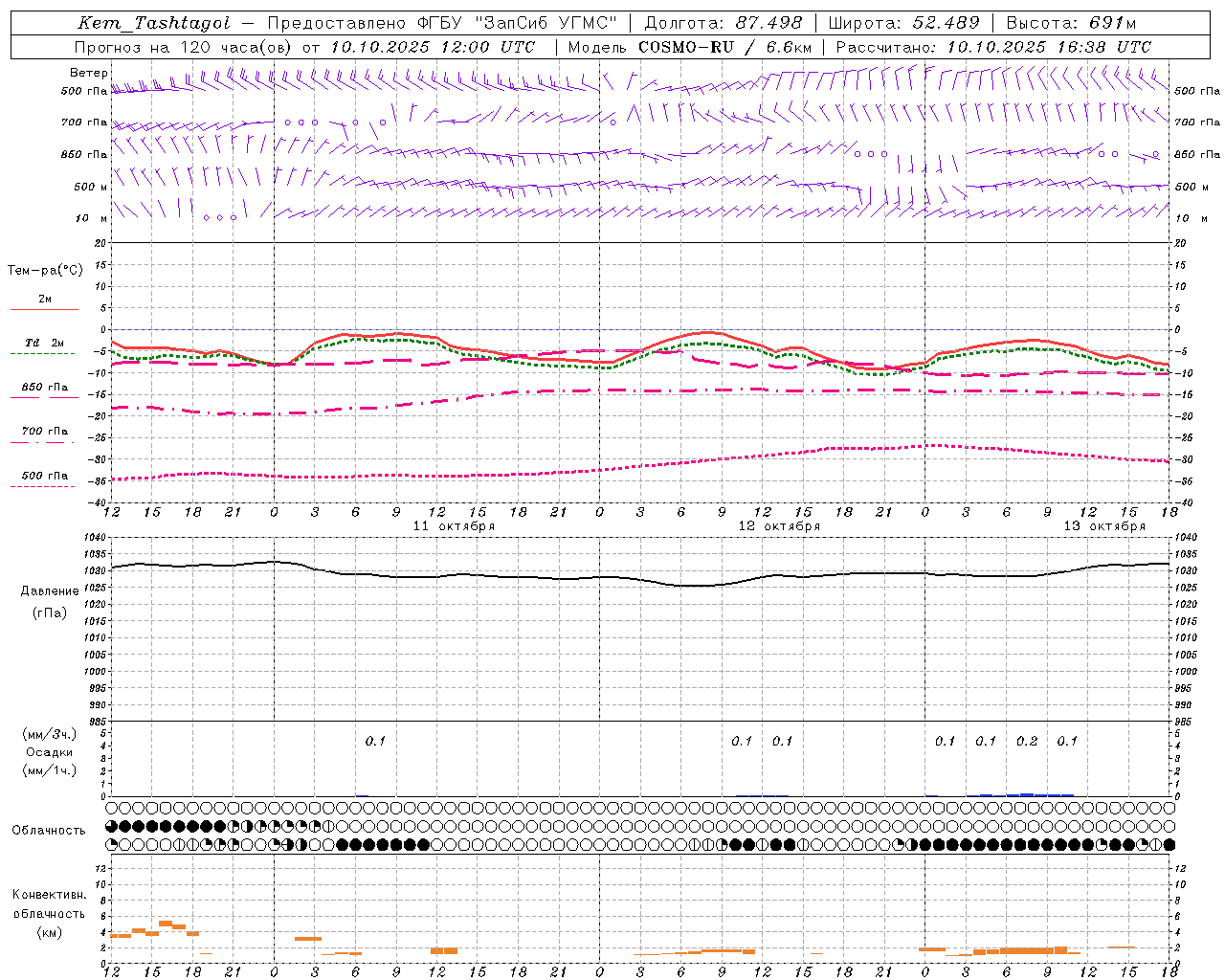
Task: Click the precipitation label Осадки
Action: point(50,752)
